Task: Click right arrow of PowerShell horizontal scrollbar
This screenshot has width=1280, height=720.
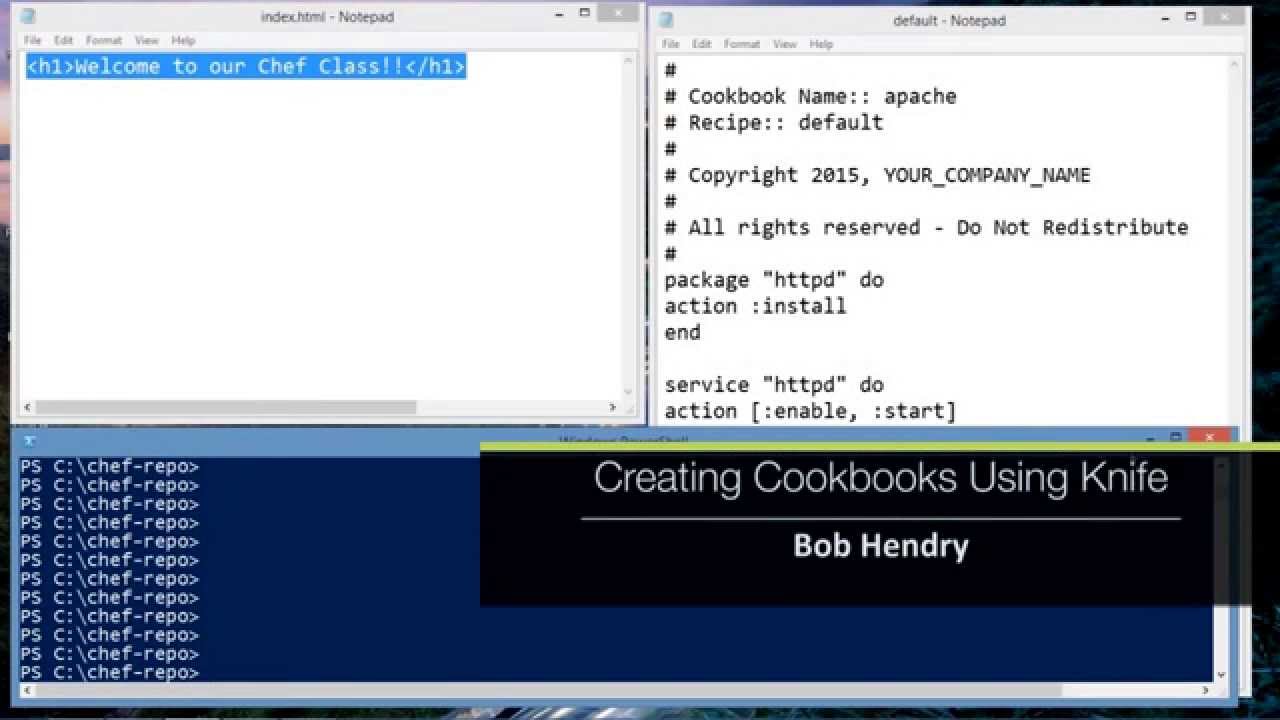Action: (x=1206, y=690)
